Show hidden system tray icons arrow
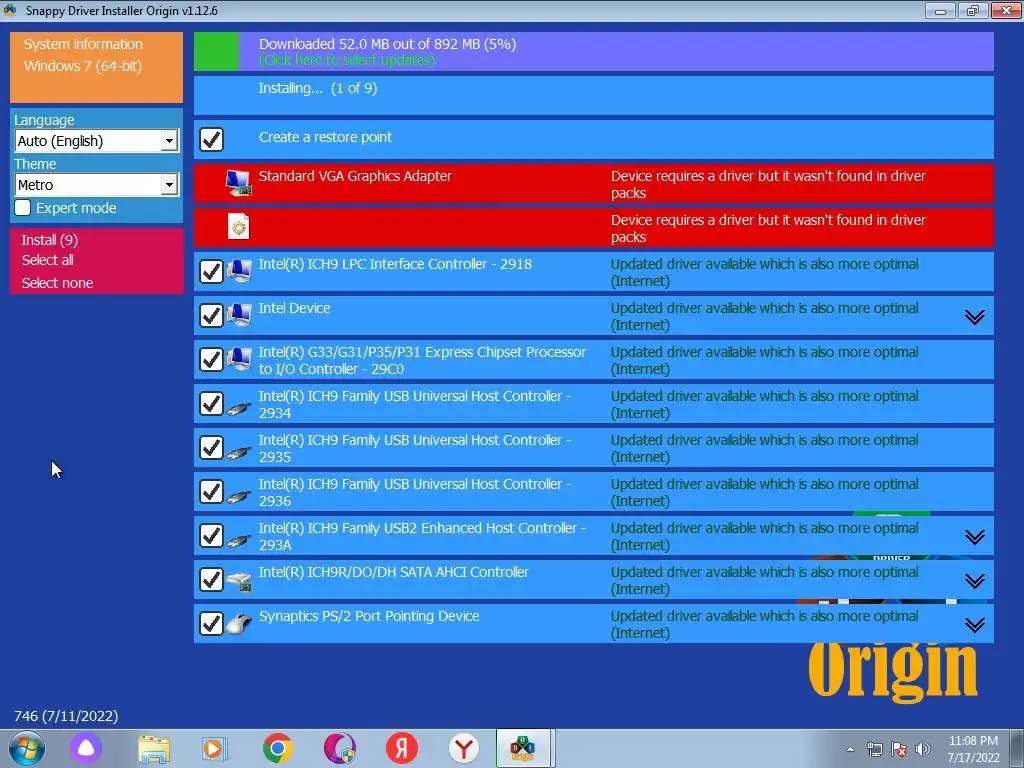 [x=850, y=749]
